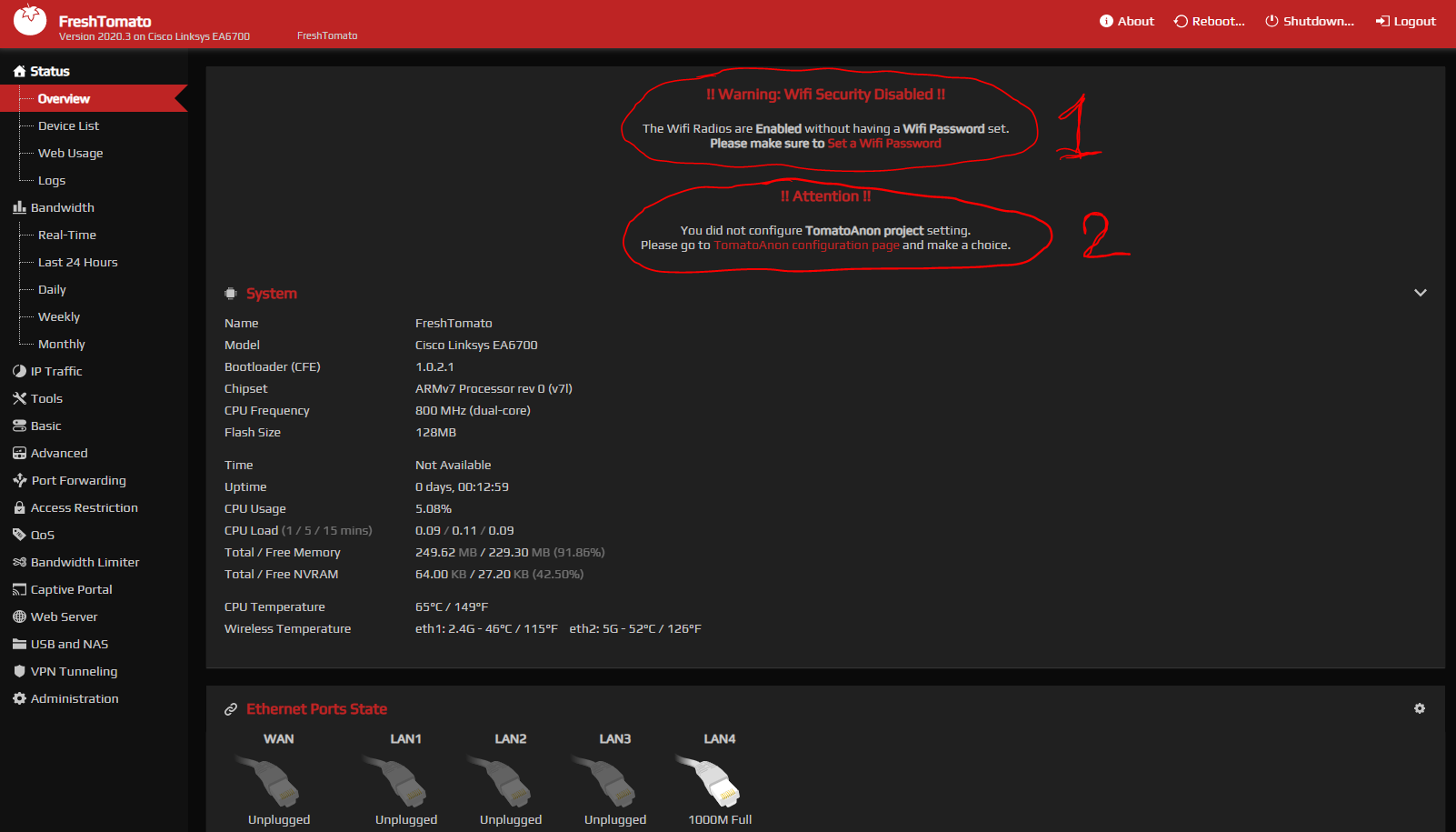
Task: Open the About page
Action: point(1127,21)
